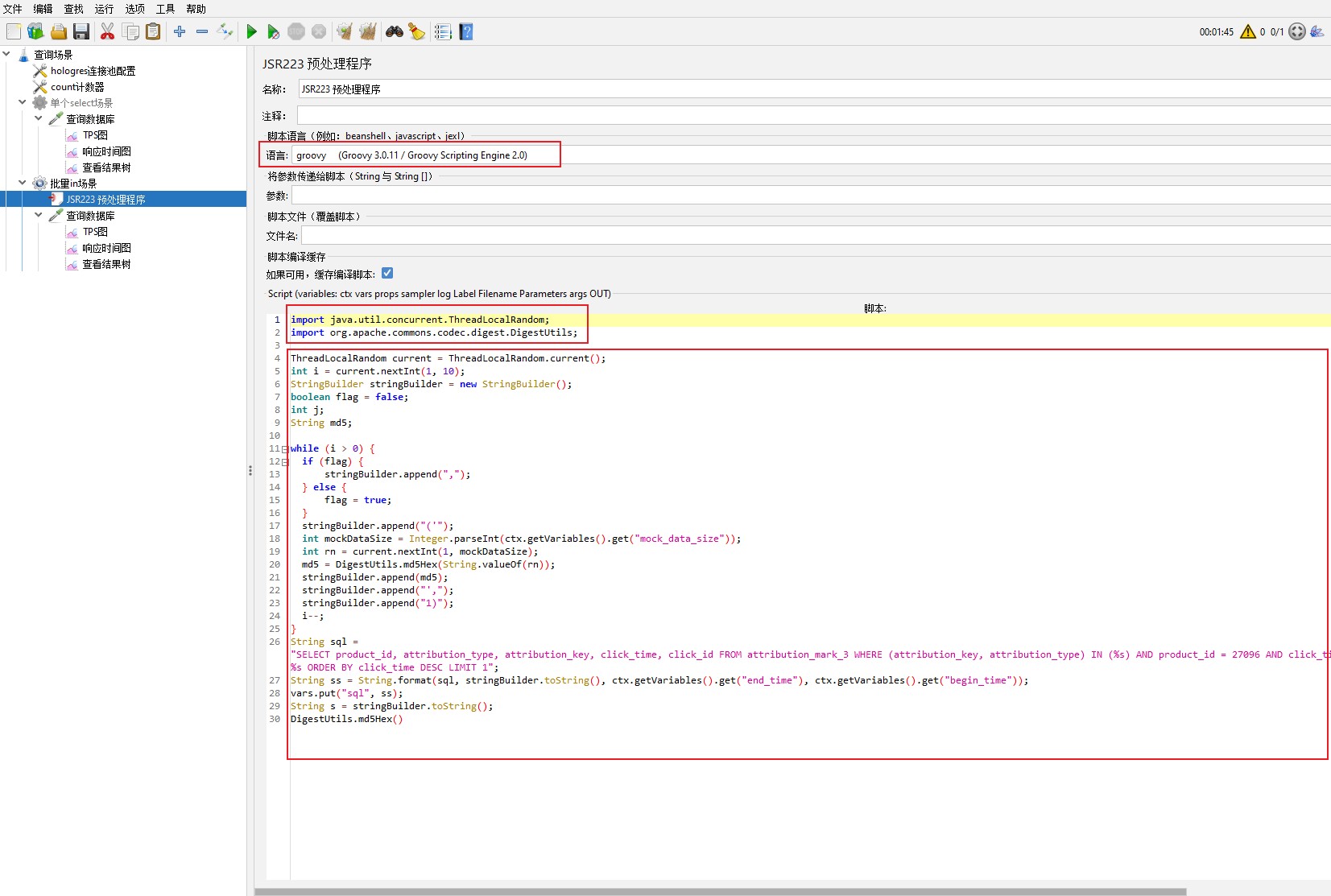Collapse the 查询场景 root node
This screenshot has height=896, width=1331.
click(x=6, y=54)
